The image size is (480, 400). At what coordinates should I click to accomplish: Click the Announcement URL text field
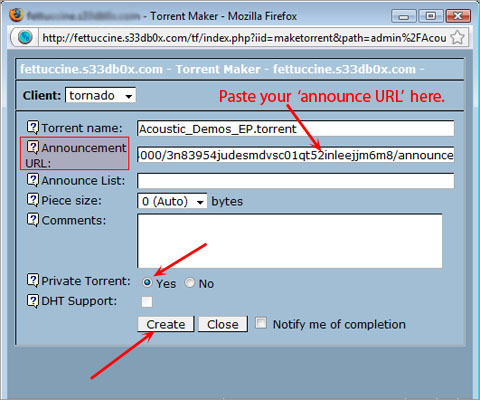[x=296, y=155]
